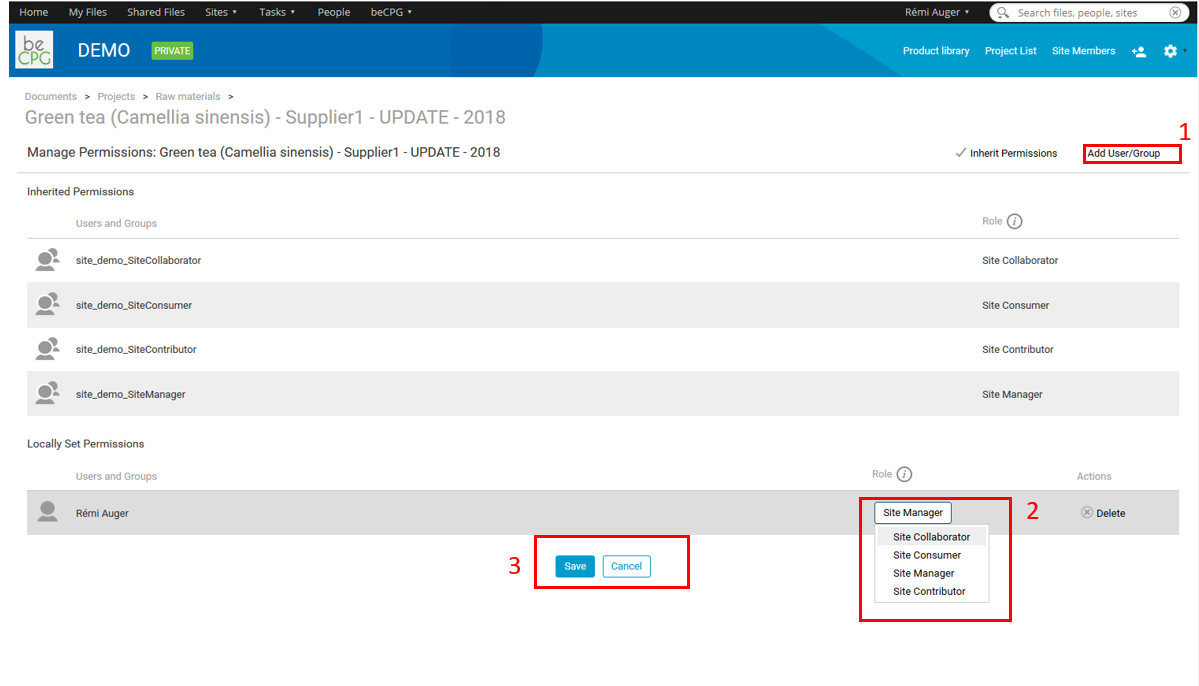Click info icon next to local Role header
Screen dimensions: 1199x686
(904, 474)
